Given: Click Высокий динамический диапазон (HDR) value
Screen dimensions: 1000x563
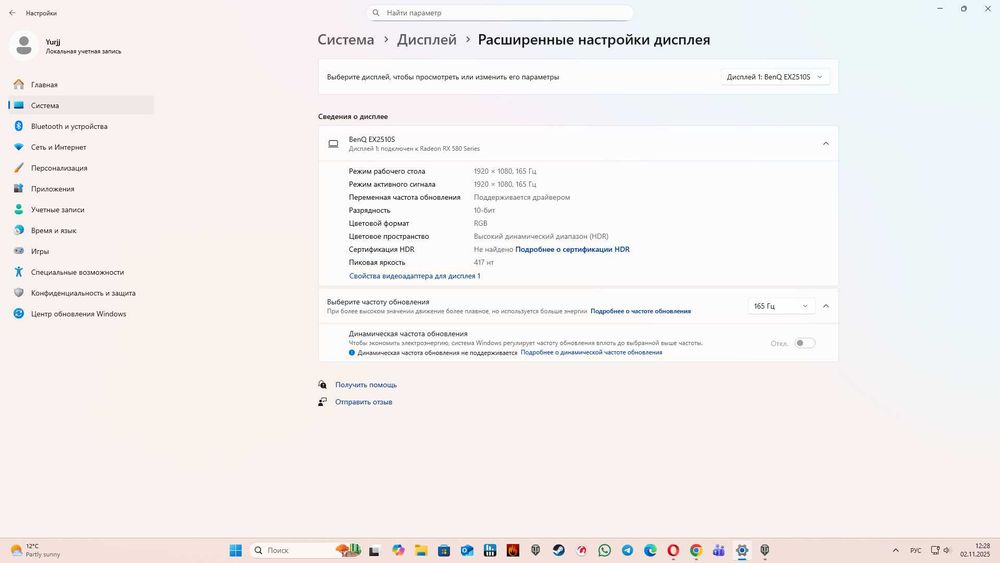Looking at the screenshot, I should 541,237.
